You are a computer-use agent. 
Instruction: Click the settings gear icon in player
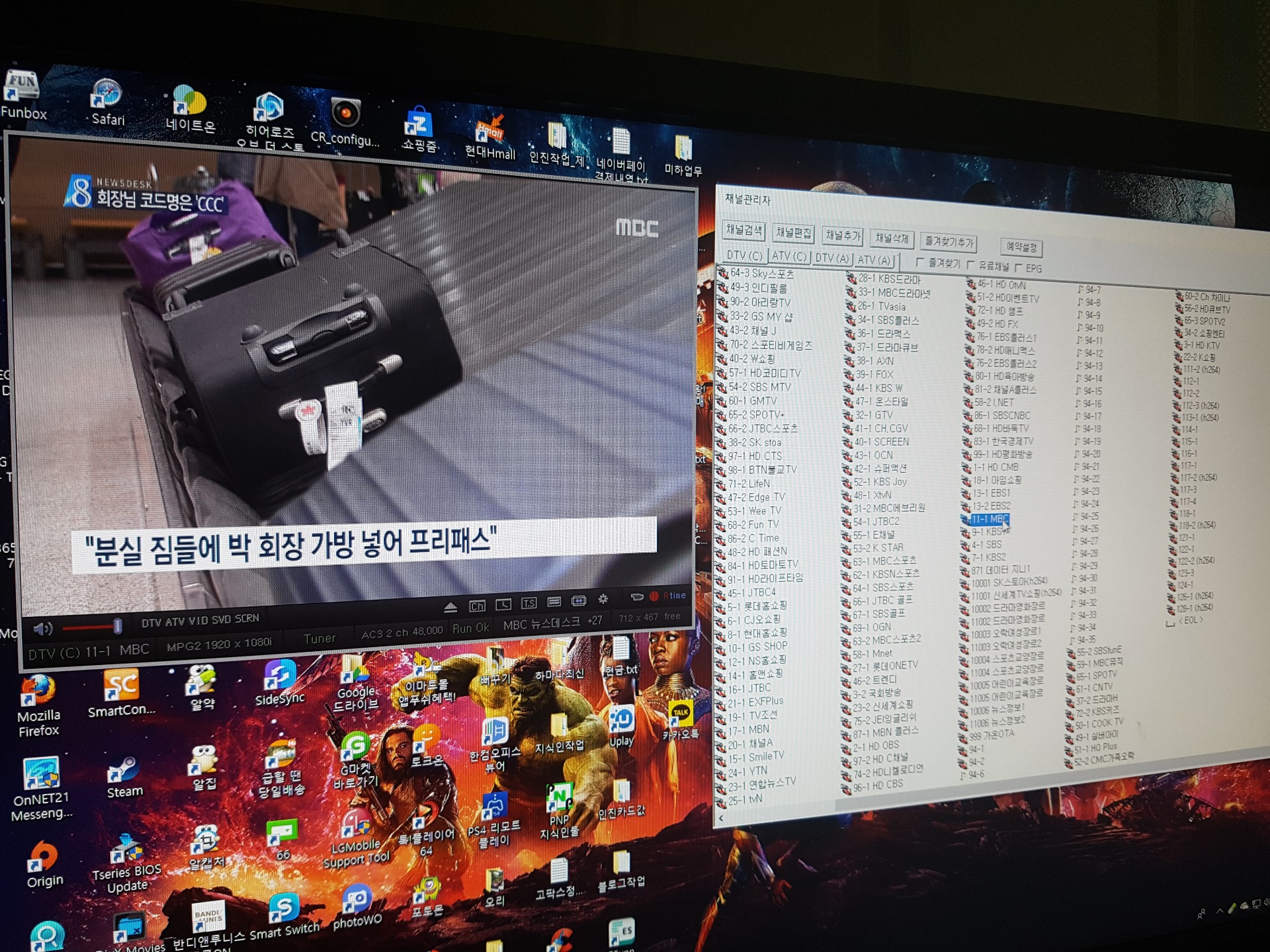[x=603, y=599]
